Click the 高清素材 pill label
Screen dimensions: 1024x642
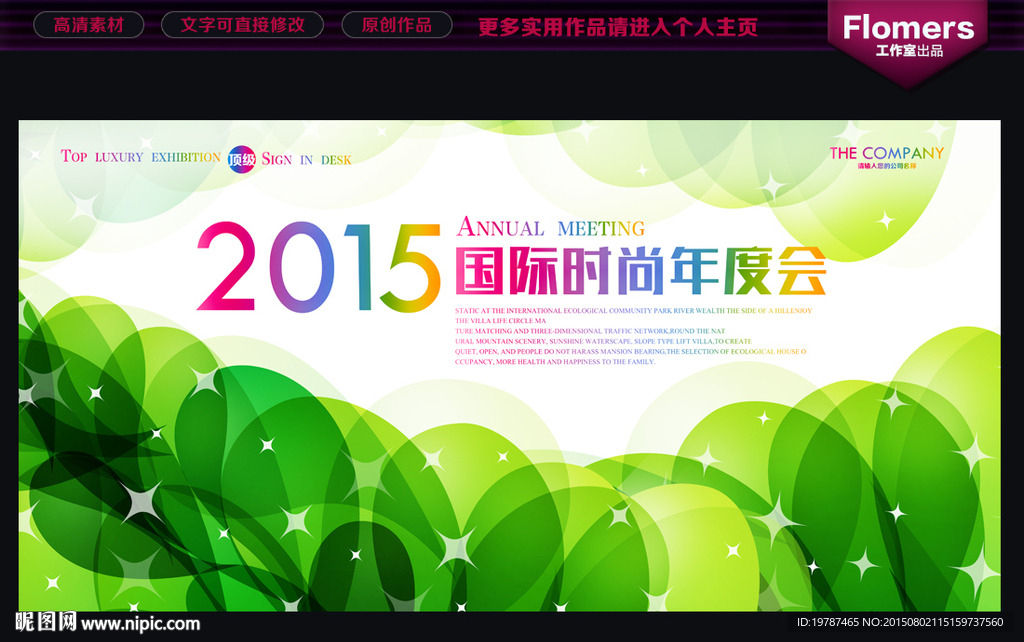(x=88, y=25)
